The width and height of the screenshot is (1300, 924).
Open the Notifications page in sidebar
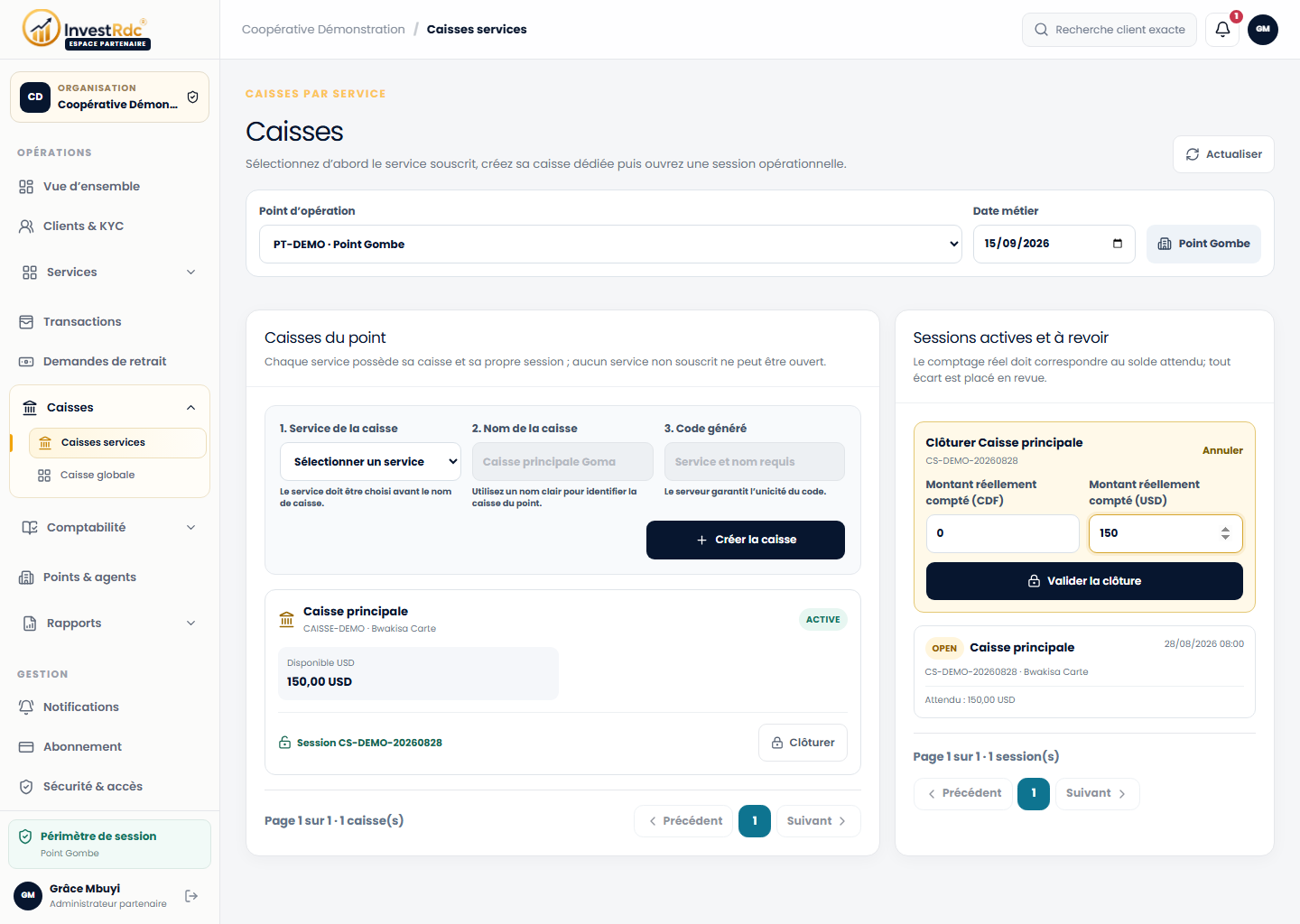click(109, 707)
